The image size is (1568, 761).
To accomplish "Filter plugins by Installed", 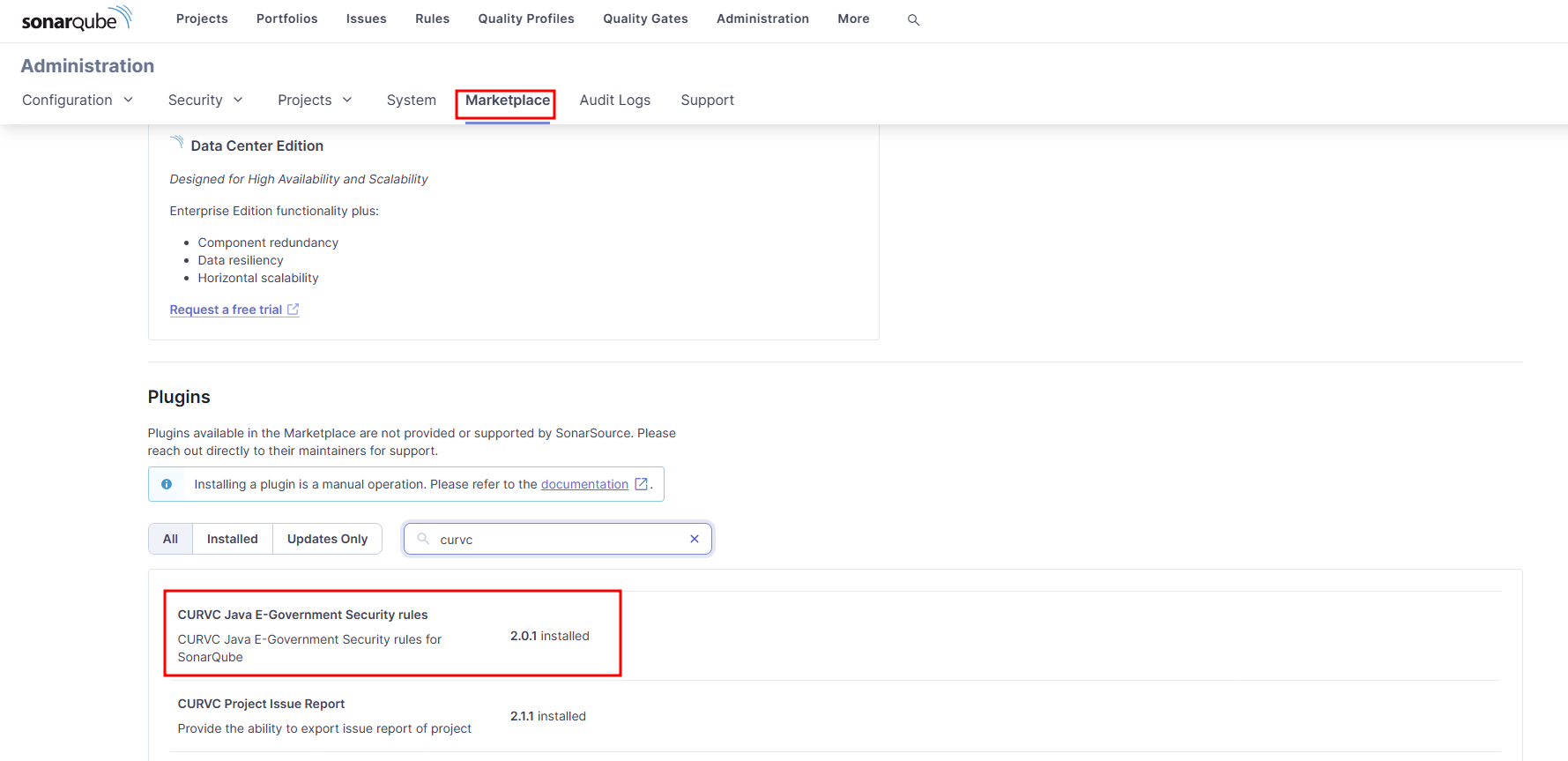I will coord(233,539).
